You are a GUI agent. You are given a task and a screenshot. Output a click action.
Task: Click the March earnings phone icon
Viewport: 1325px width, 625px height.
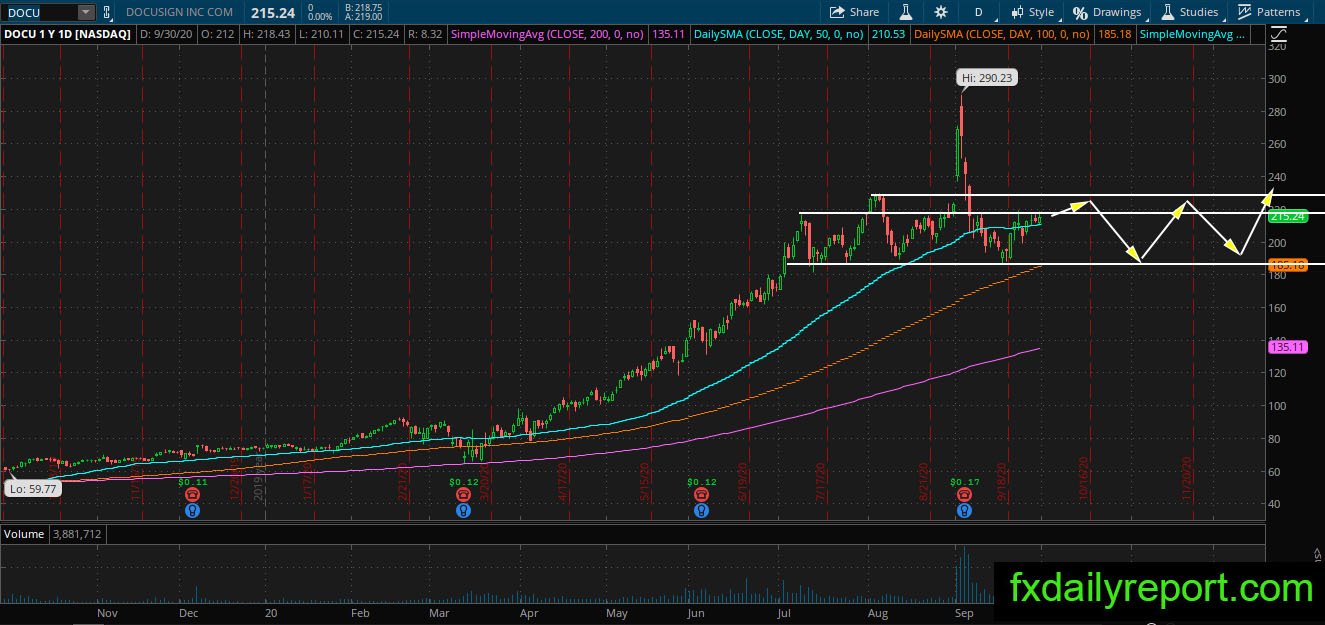click(463, 495)
